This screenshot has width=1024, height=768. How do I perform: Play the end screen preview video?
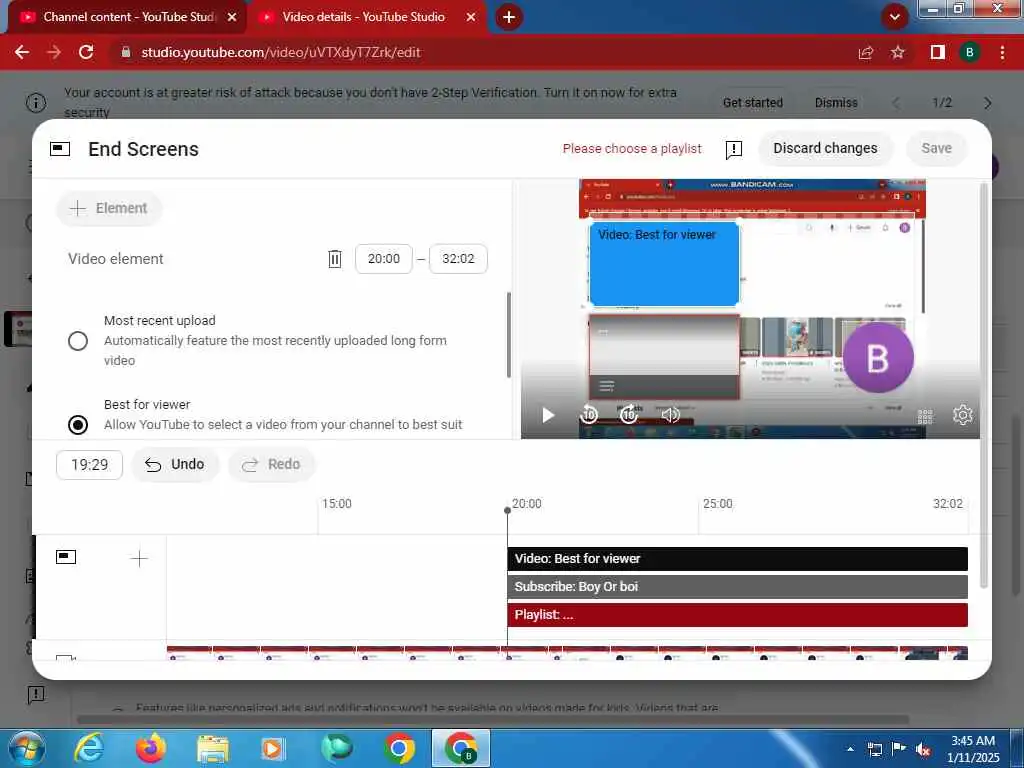[x=548, y=415]
